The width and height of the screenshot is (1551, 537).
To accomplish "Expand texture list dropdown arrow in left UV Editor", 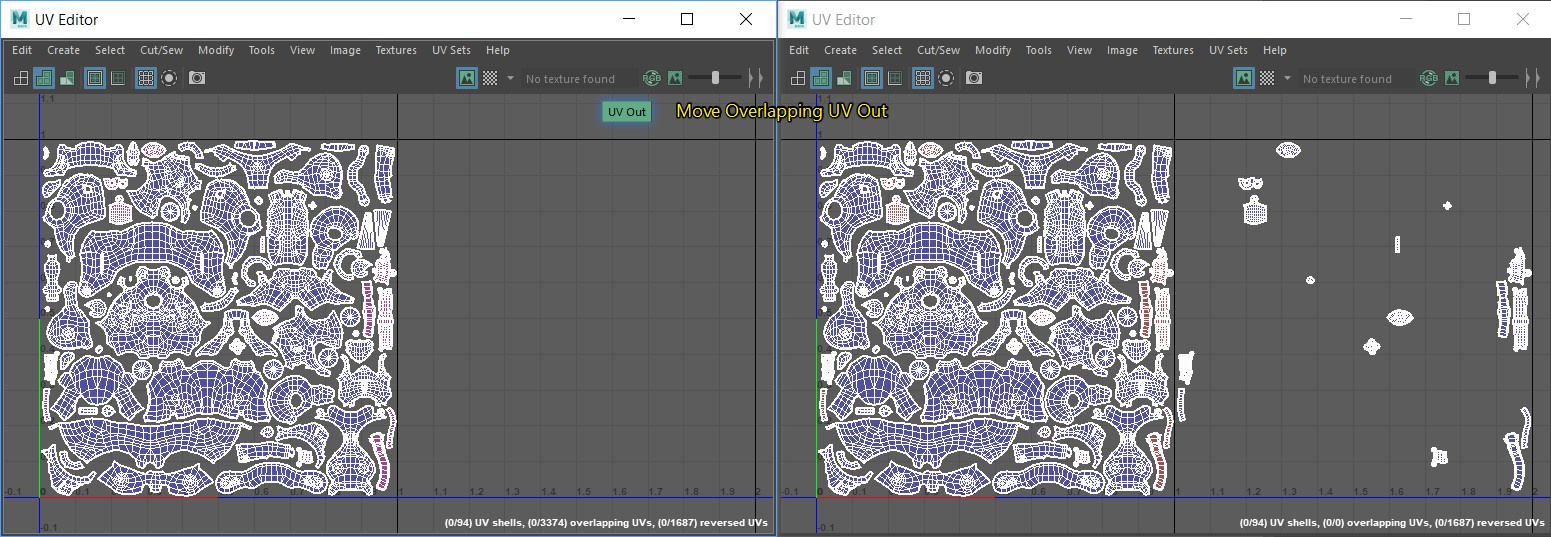I will [510, 78].
